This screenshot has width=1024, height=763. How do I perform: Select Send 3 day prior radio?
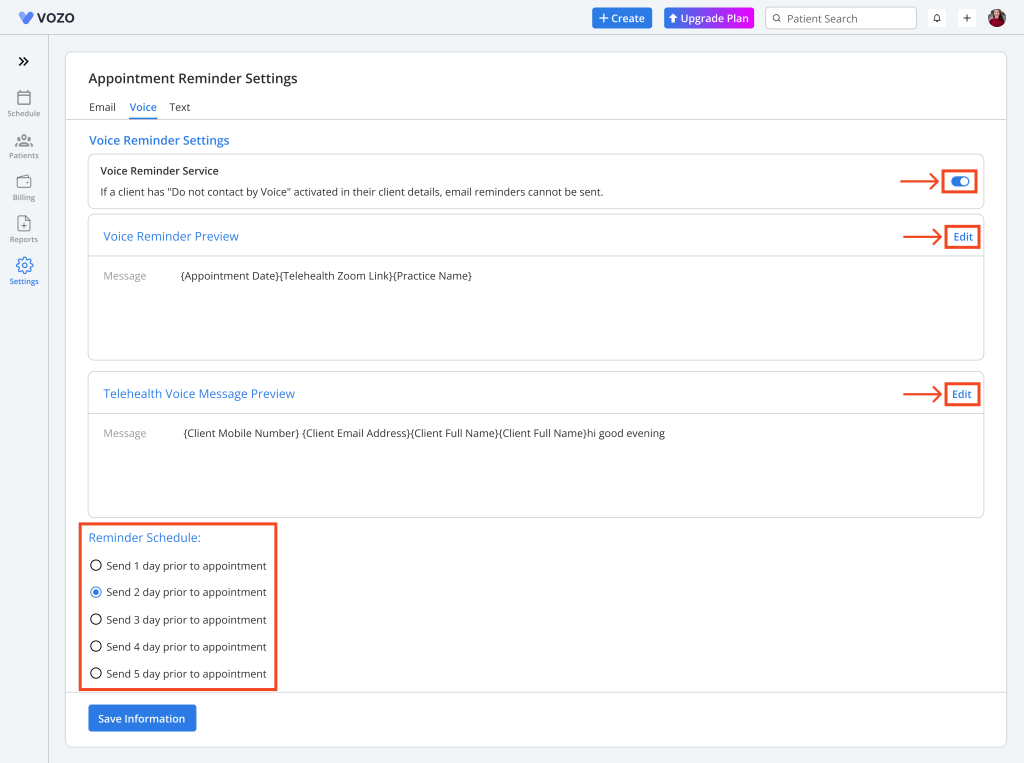tap(96, 619)
